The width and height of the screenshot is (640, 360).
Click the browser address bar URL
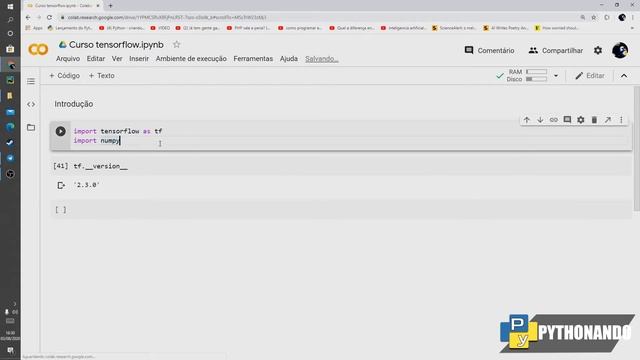click(167, 17)
